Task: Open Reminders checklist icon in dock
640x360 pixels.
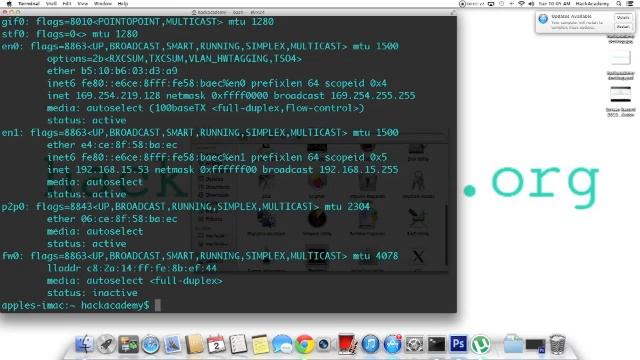Action: click(238, 344)
